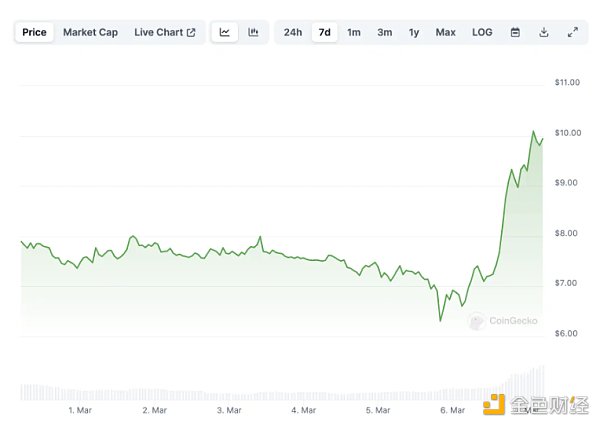Viewport: 600px width, 426px height.
Task: Expand chart to fullscreen
Action: (x=573, y=32)
